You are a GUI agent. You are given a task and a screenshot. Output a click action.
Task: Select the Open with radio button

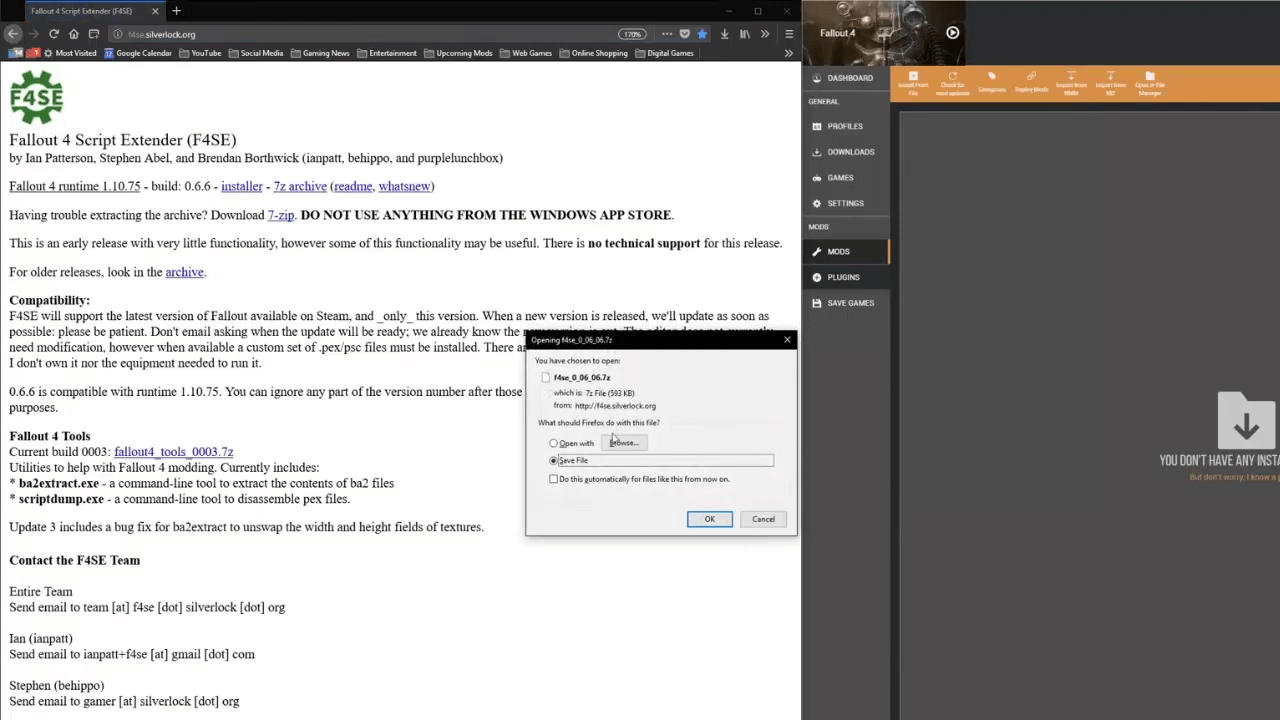(x=553, y=443)
